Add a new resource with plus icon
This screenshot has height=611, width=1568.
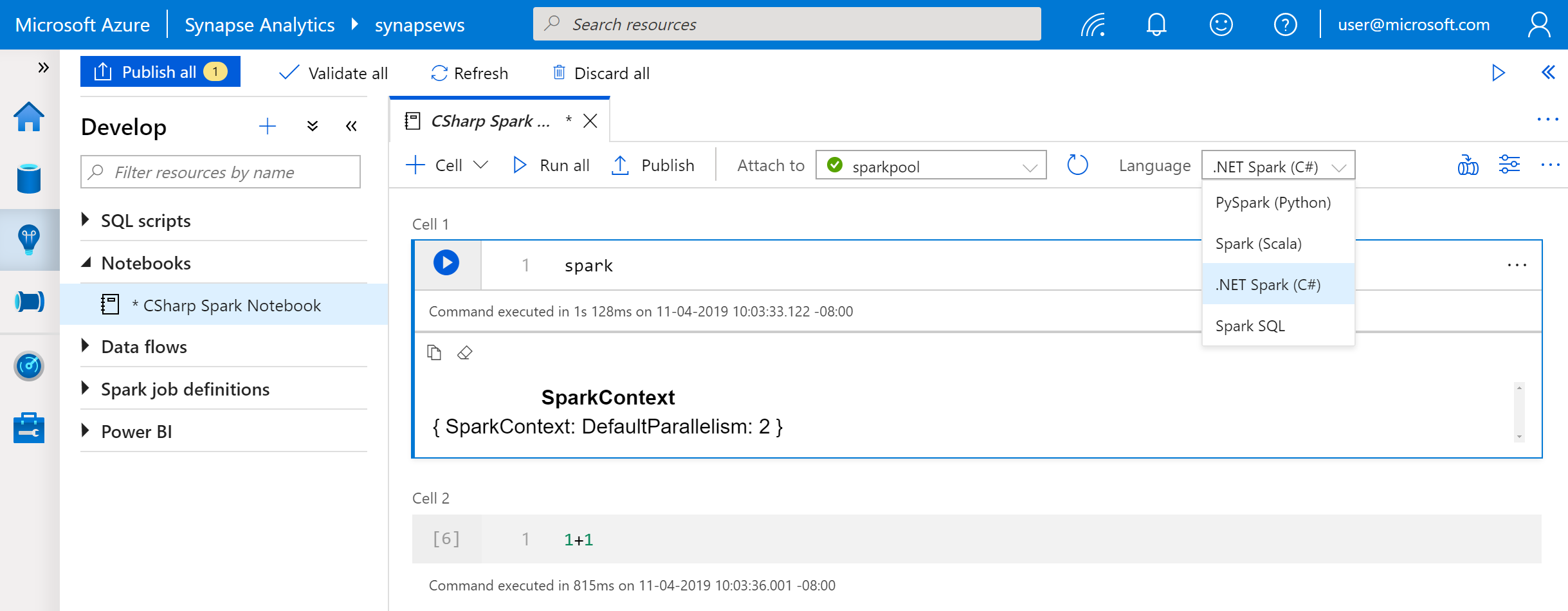point(268,126)
